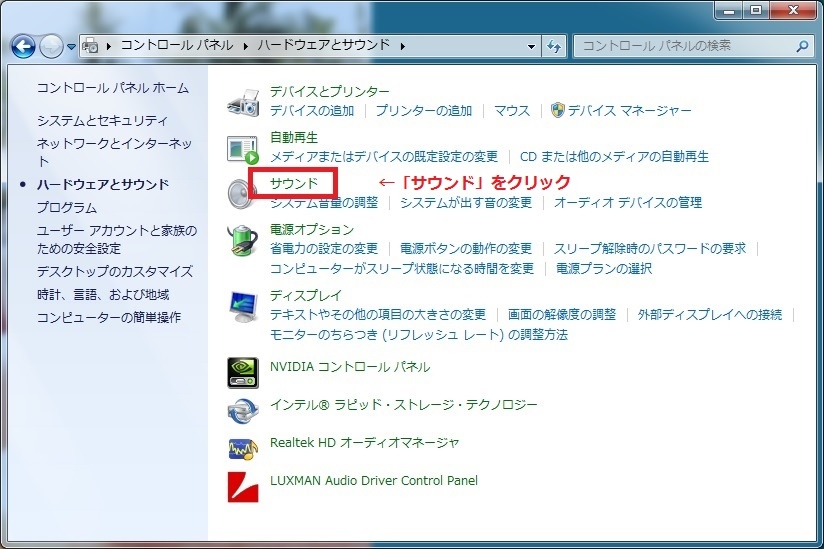This screenshot has height=549, width=824.
Task: Click デバイスの追加 link
Action: pyautogui.click(x=312, y=111)
